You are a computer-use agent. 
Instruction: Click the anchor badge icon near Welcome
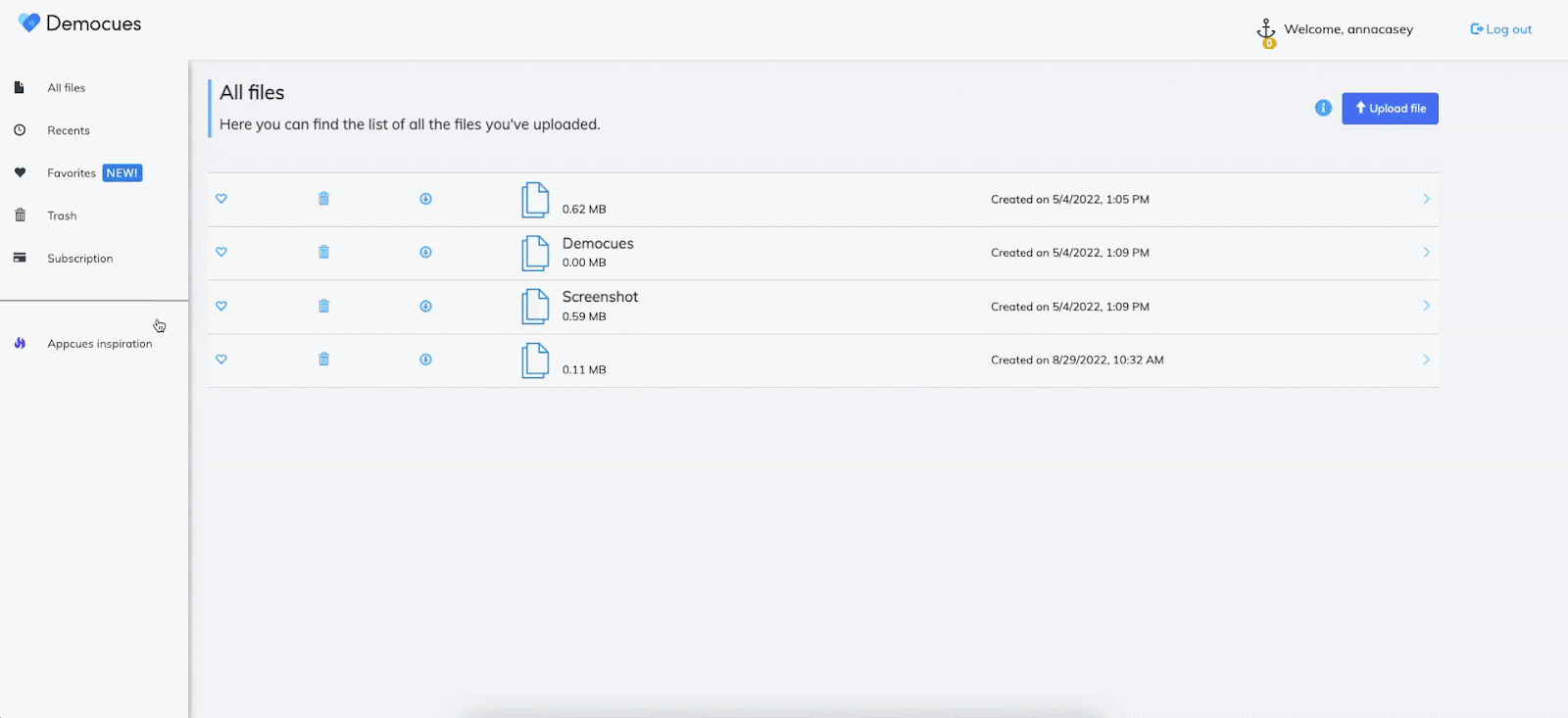[1266, 32]
